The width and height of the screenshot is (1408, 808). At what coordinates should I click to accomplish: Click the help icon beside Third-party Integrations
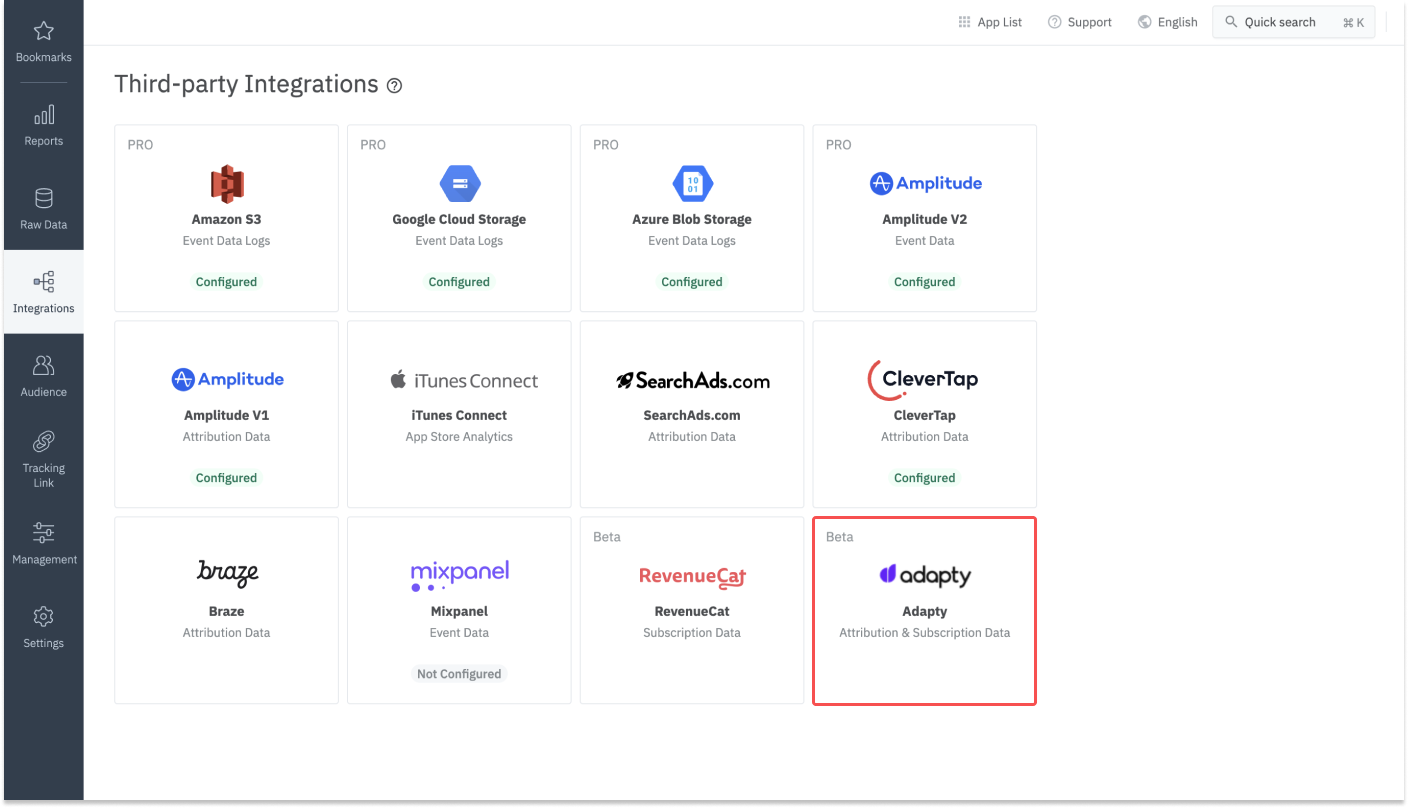(394, 86)
